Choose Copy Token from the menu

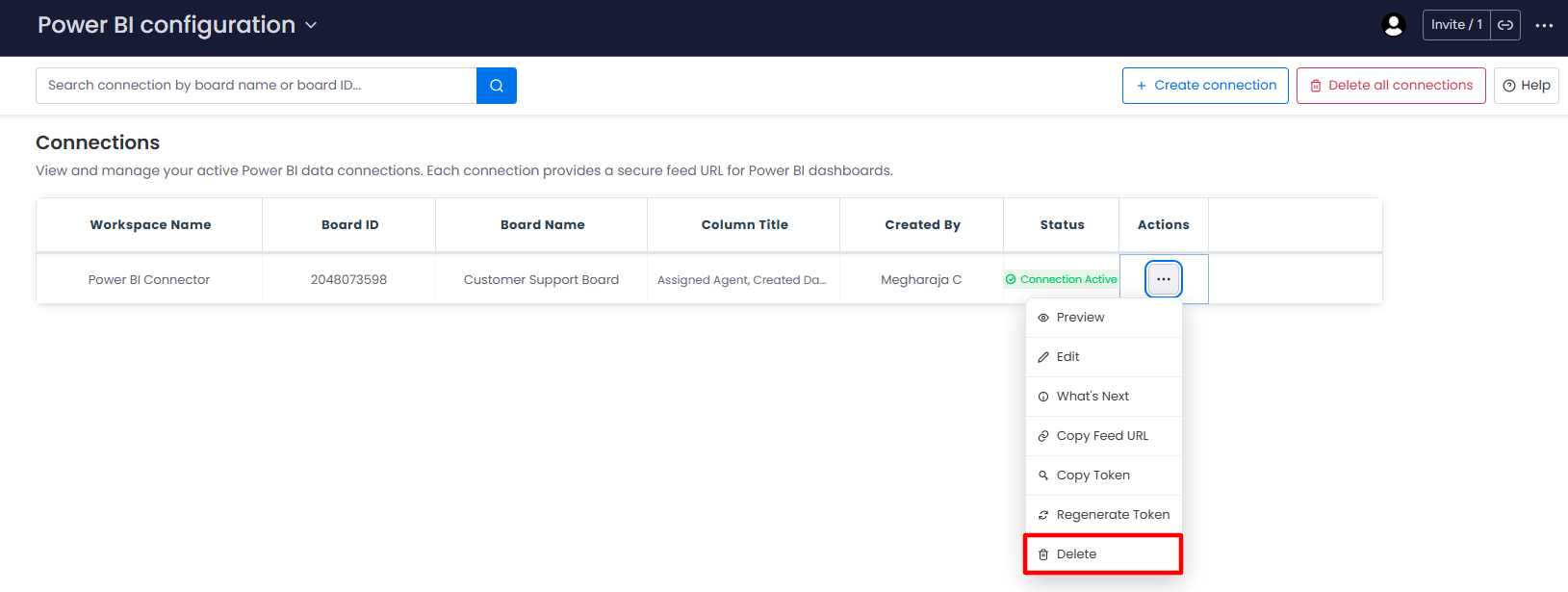click(x=1103, y=476)
